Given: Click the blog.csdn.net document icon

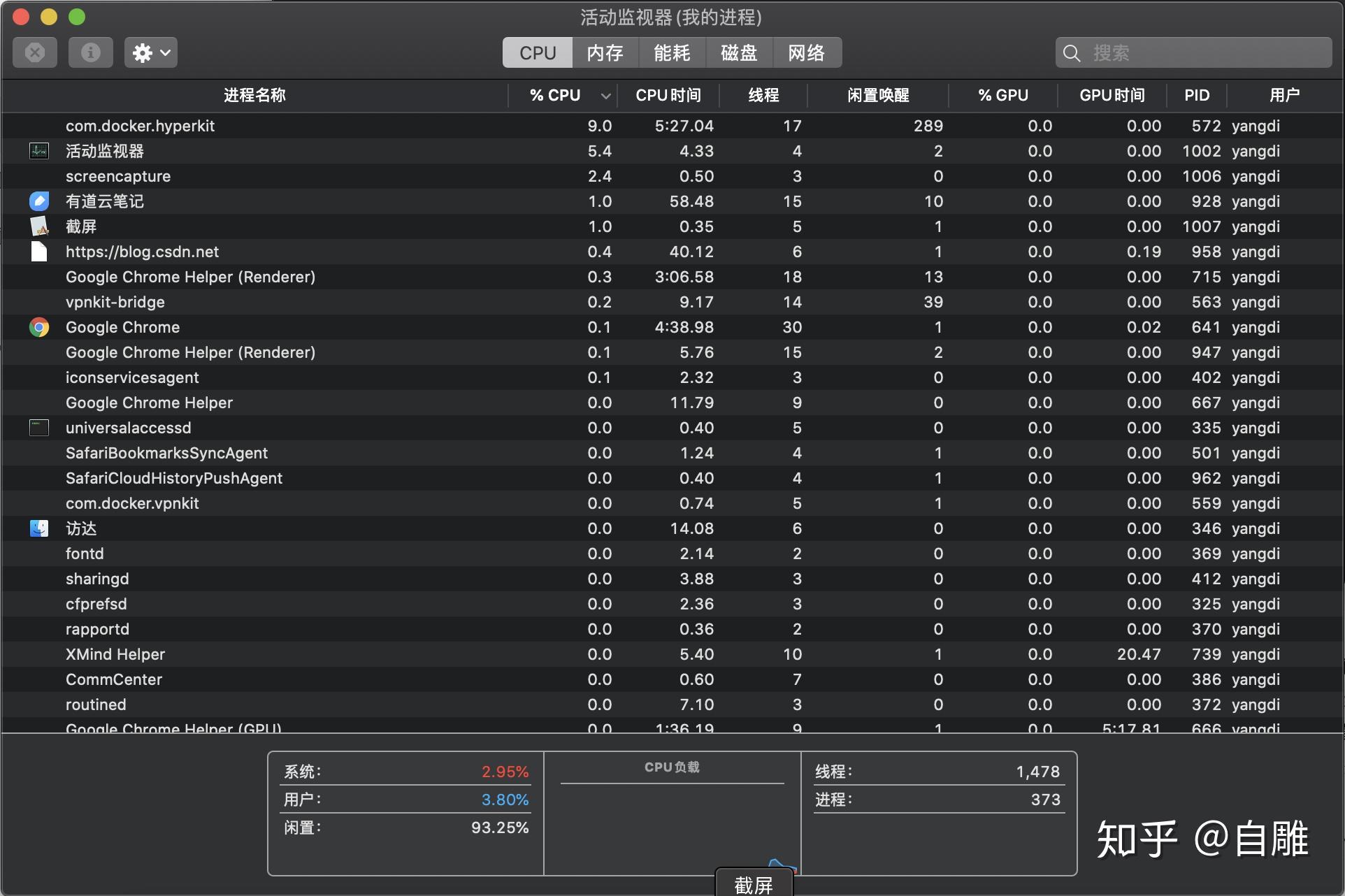Looking at the screenshot, I should pyautogui.click(x=39, y=252).
